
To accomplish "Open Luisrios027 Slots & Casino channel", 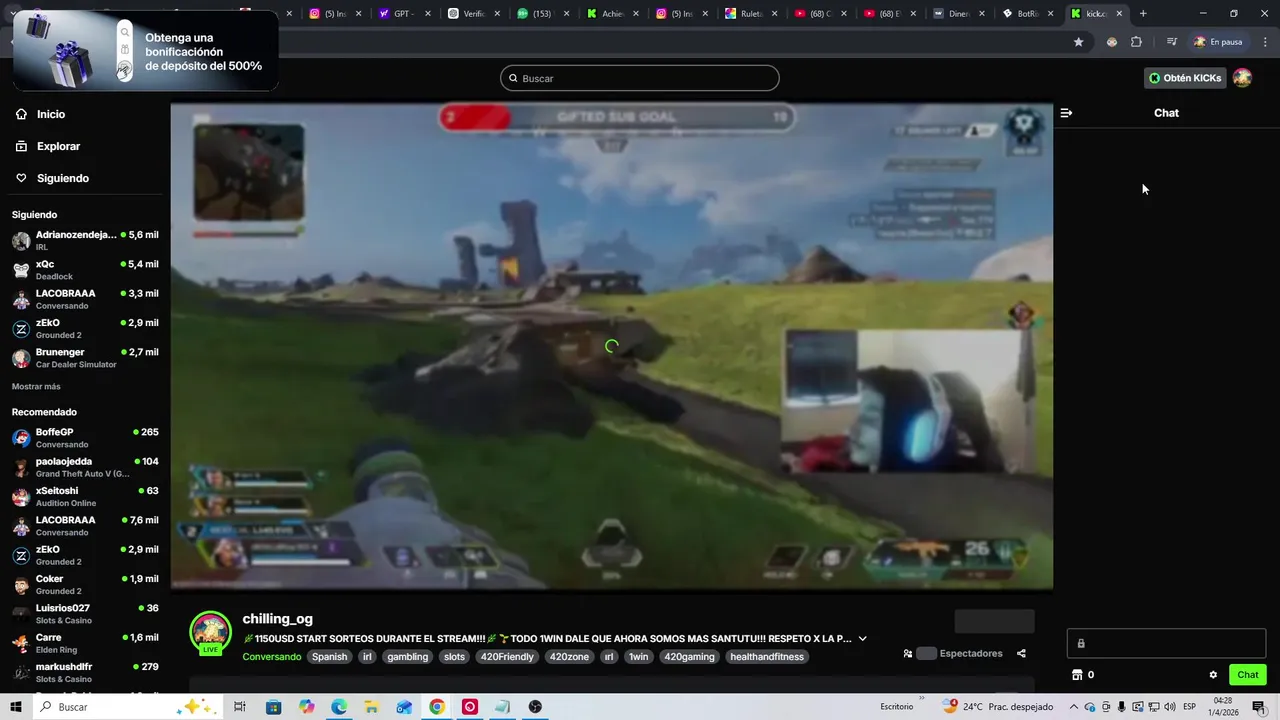I will click(x=85, y=613).
